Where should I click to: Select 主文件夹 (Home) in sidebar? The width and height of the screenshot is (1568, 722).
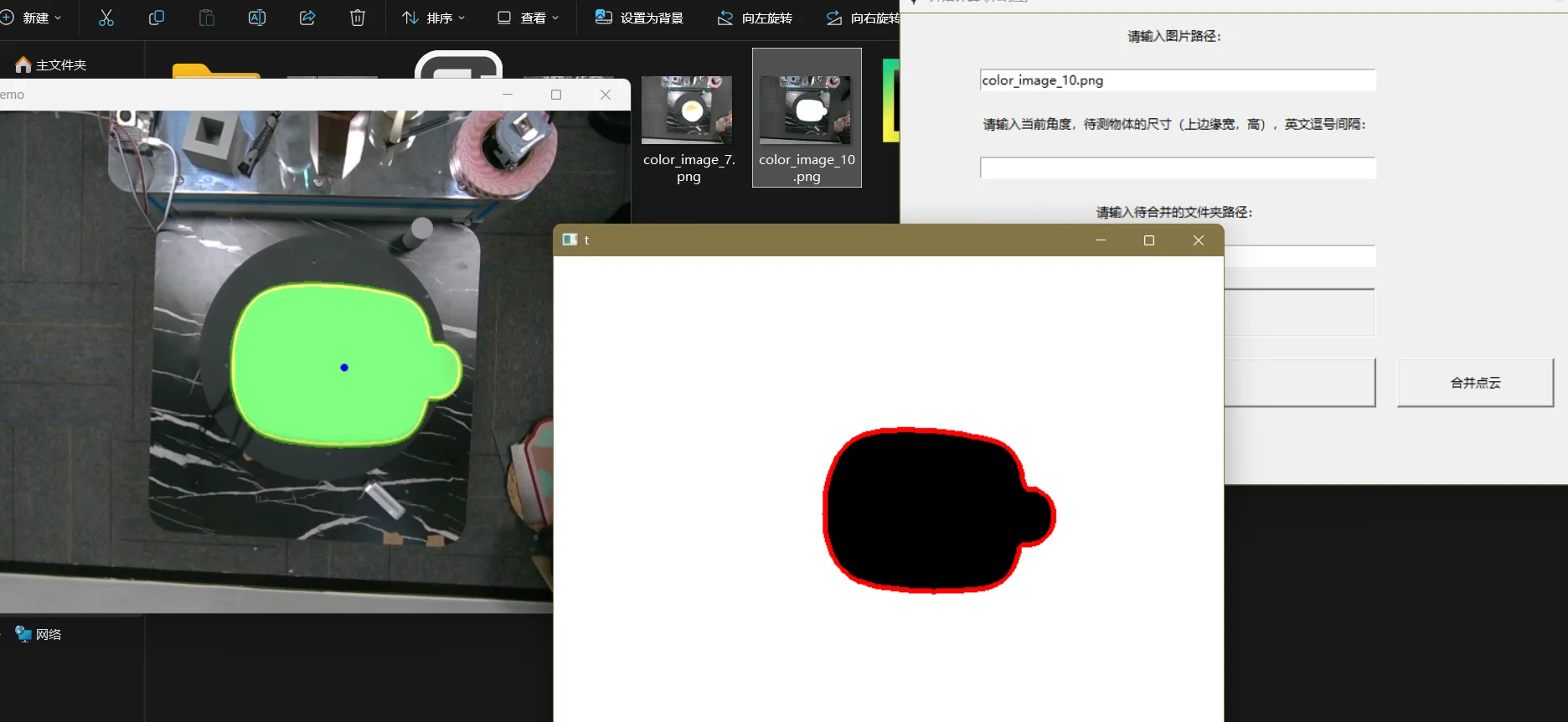click(52, 64)
